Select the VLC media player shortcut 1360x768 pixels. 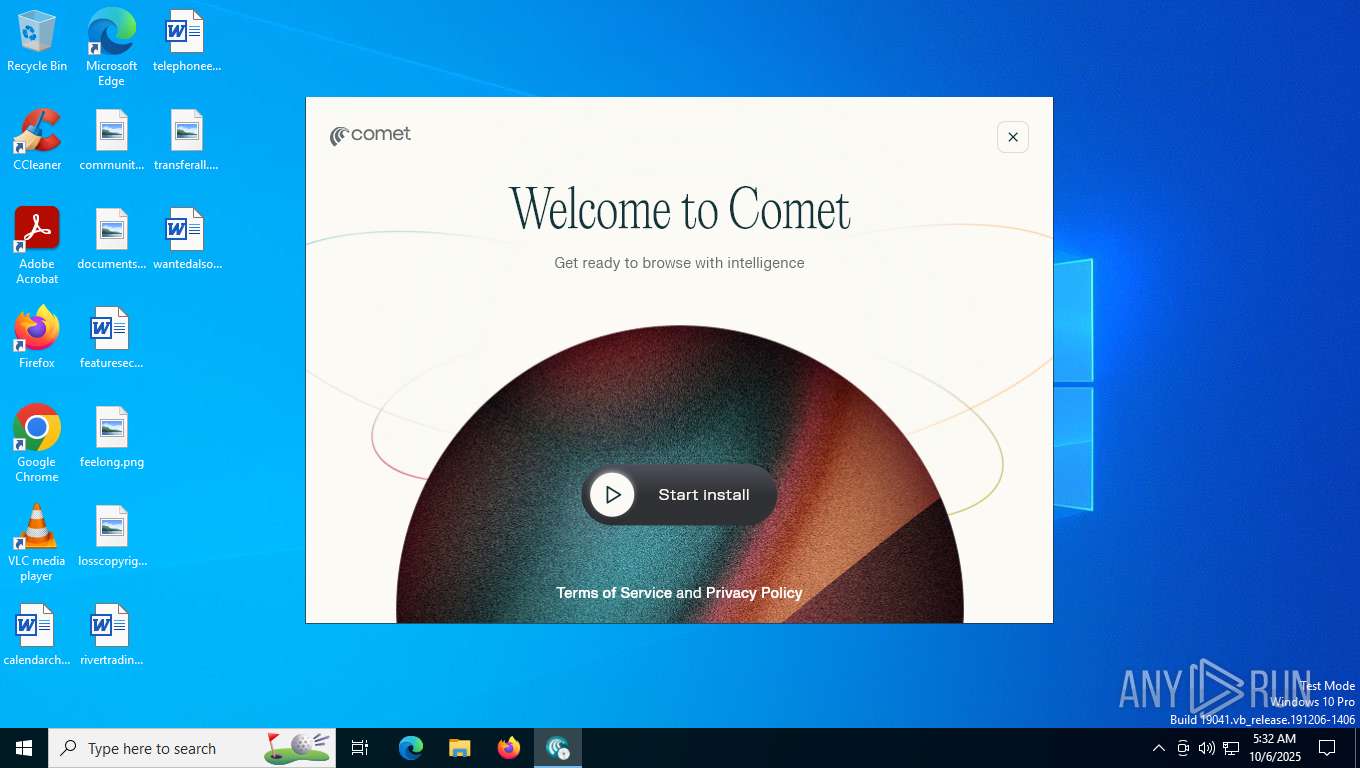(37, 543)
